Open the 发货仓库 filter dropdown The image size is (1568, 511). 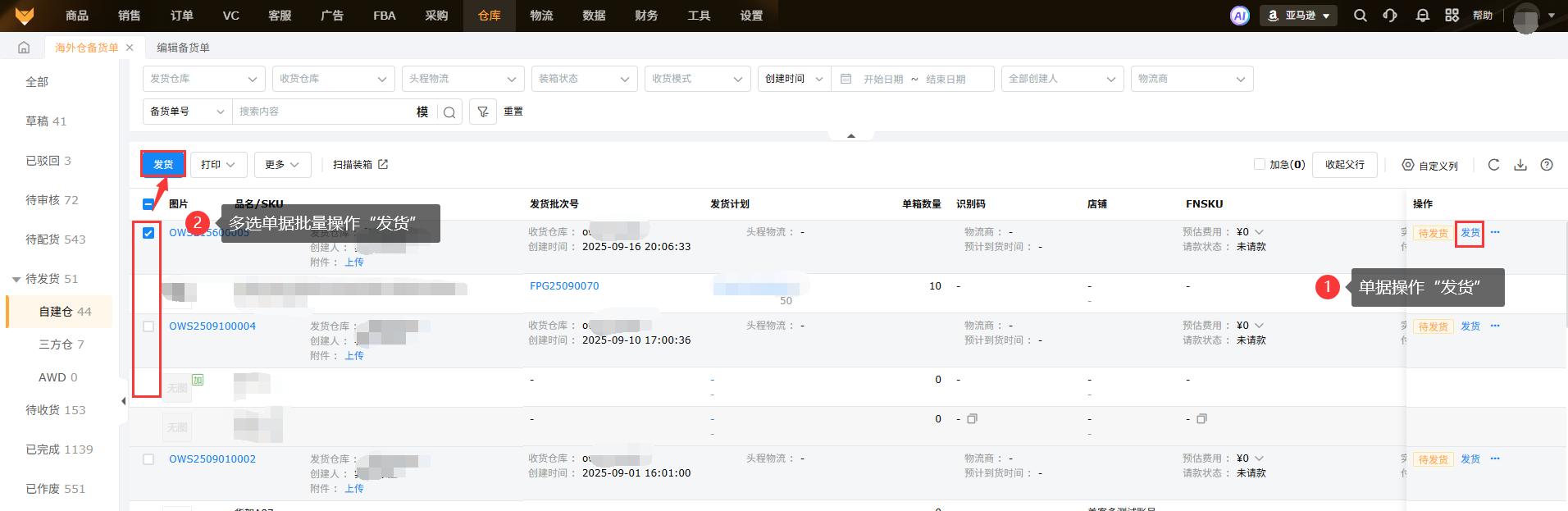click(x=203, y=79)
